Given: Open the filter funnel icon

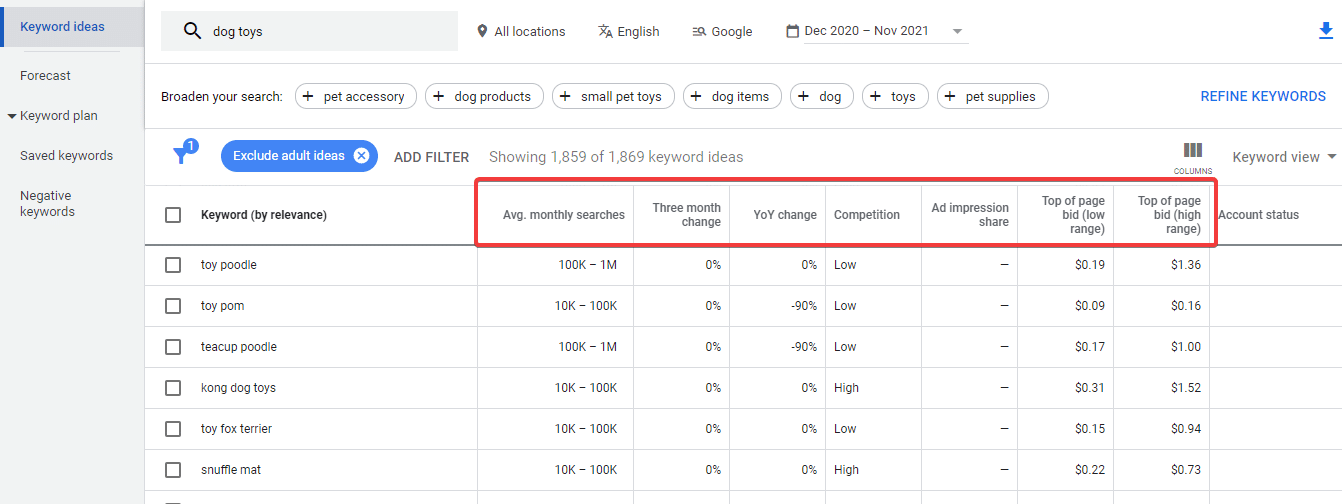Looking at the screenshot, I should [x=181, y=156].
